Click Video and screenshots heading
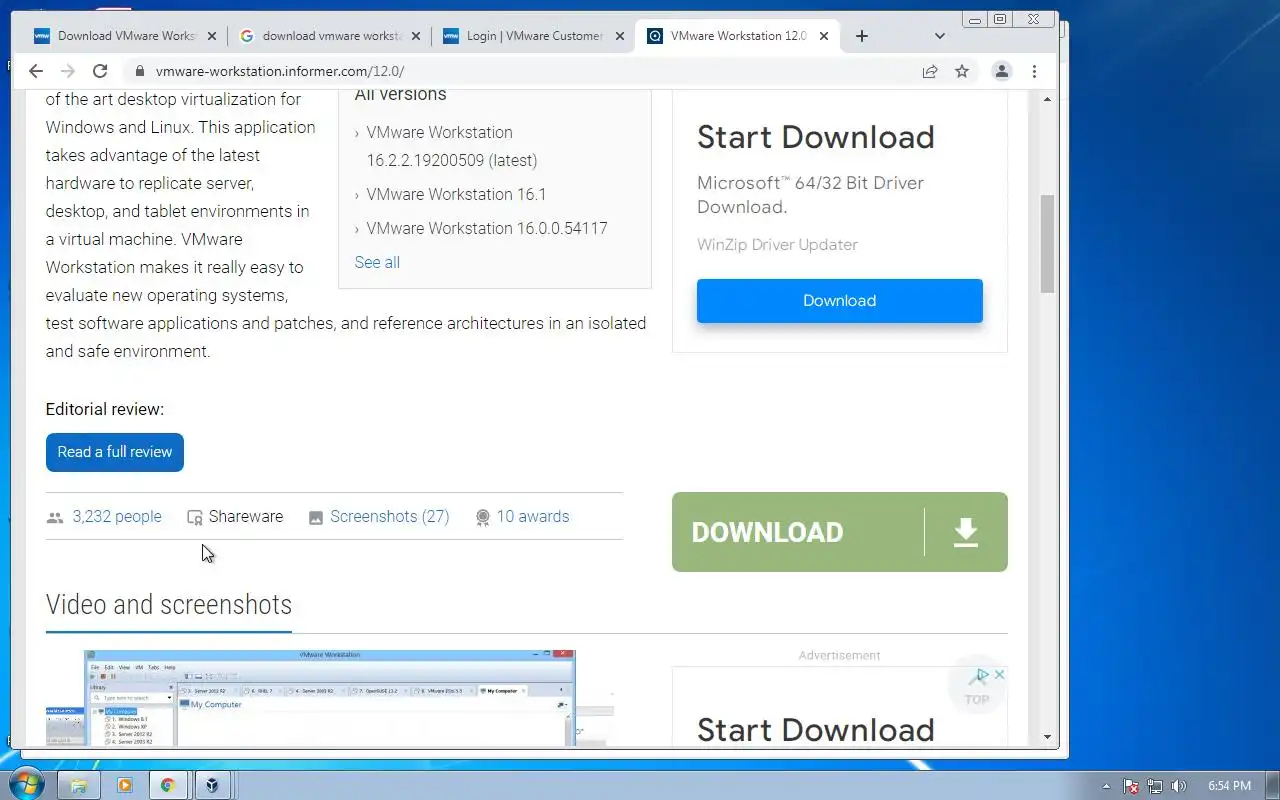 pos(169,605)
